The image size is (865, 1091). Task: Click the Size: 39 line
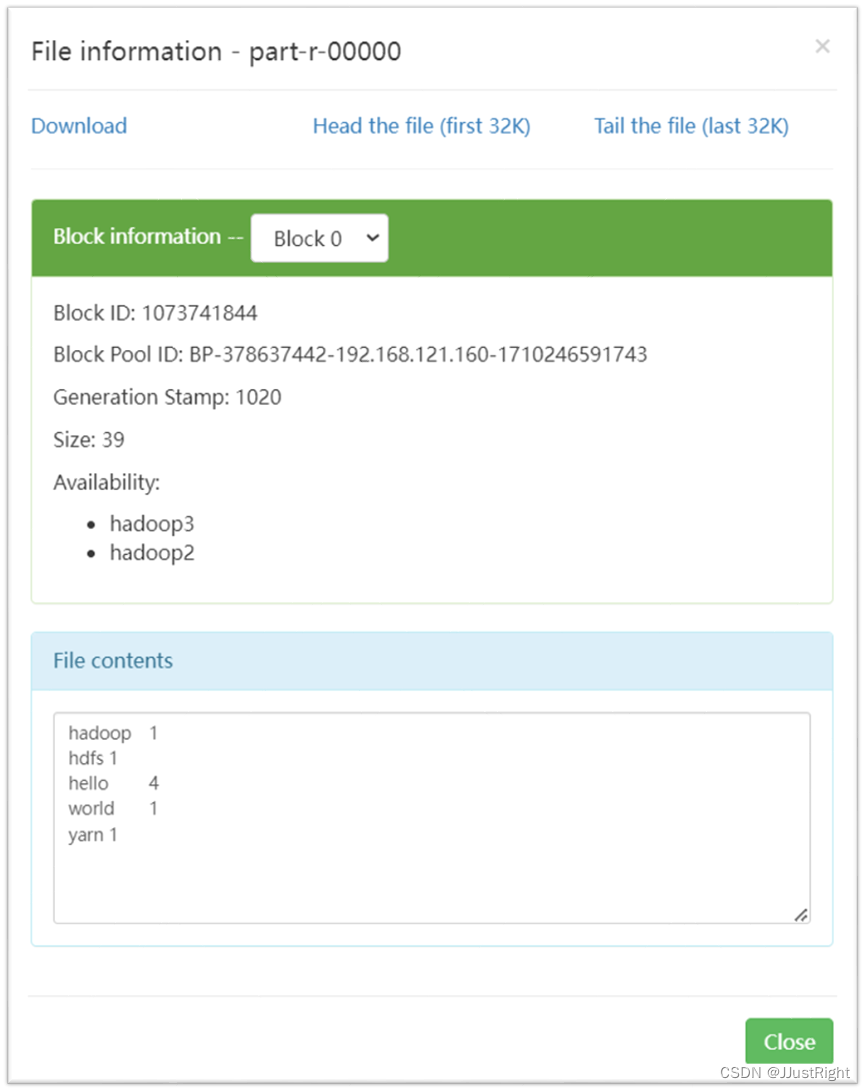88,440
